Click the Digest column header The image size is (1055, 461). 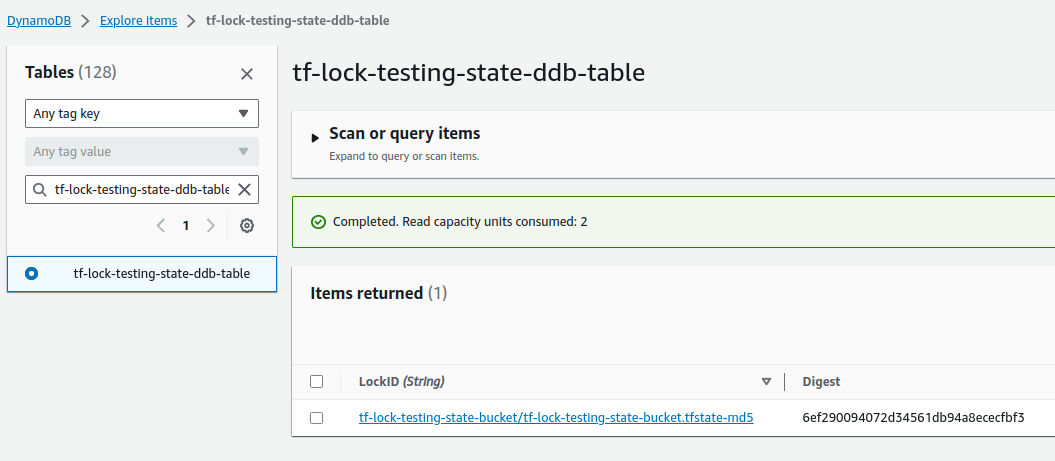tap(821, 382)
